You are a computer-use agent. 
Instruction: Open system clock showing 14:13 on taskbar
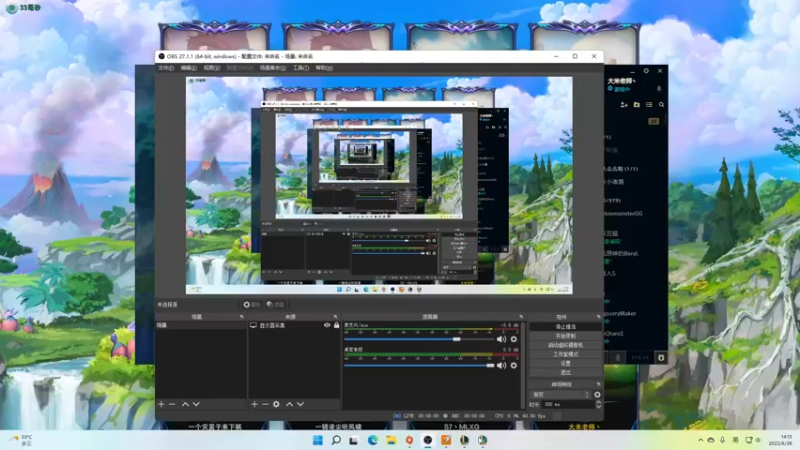[780, 440]
